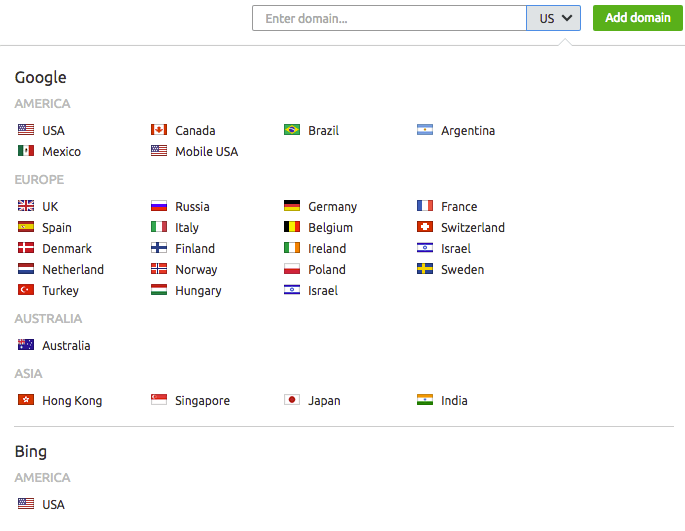Click the Switzerland flag icon
The width and height of the screenshot is (685, 531).
click(425, 227)
